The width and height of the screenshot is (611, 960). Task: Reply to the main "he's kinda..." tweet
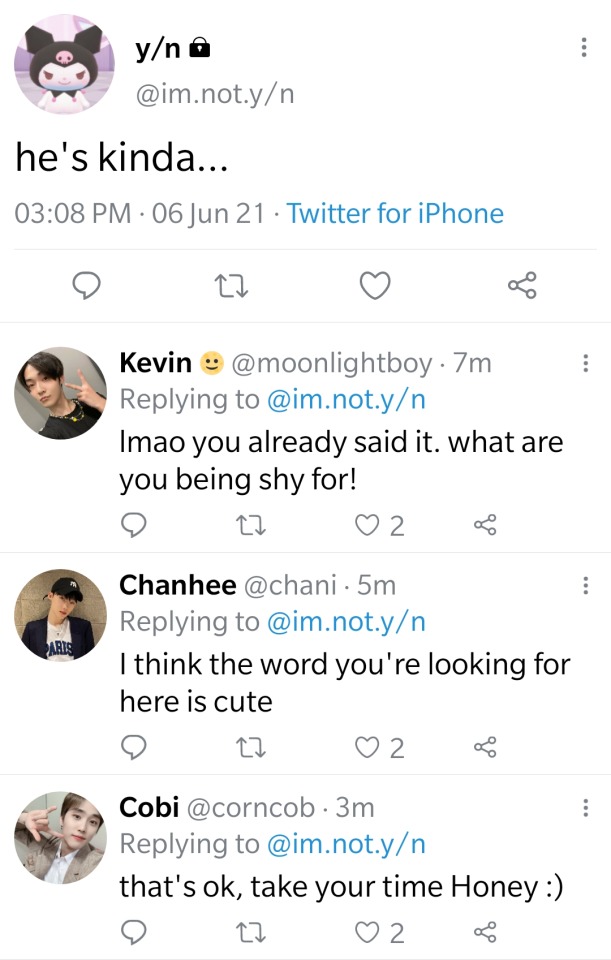[89, 287]
